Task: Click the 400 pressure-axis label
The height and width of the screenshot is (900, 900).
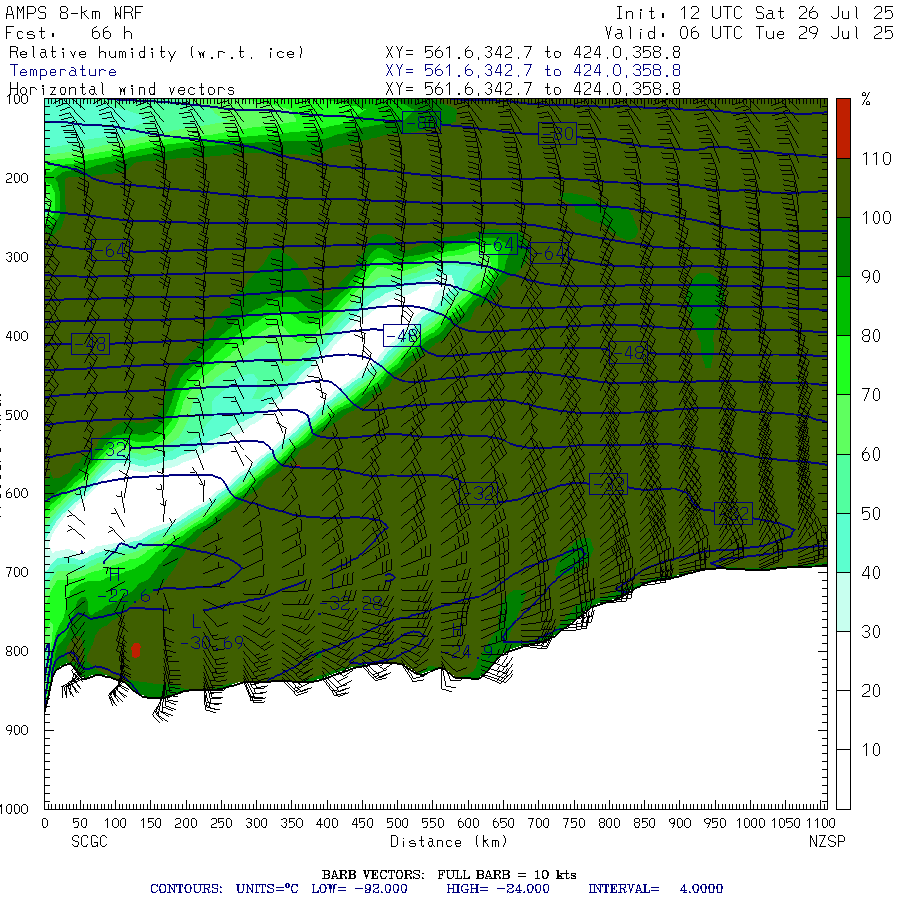Action: (17, 336)
